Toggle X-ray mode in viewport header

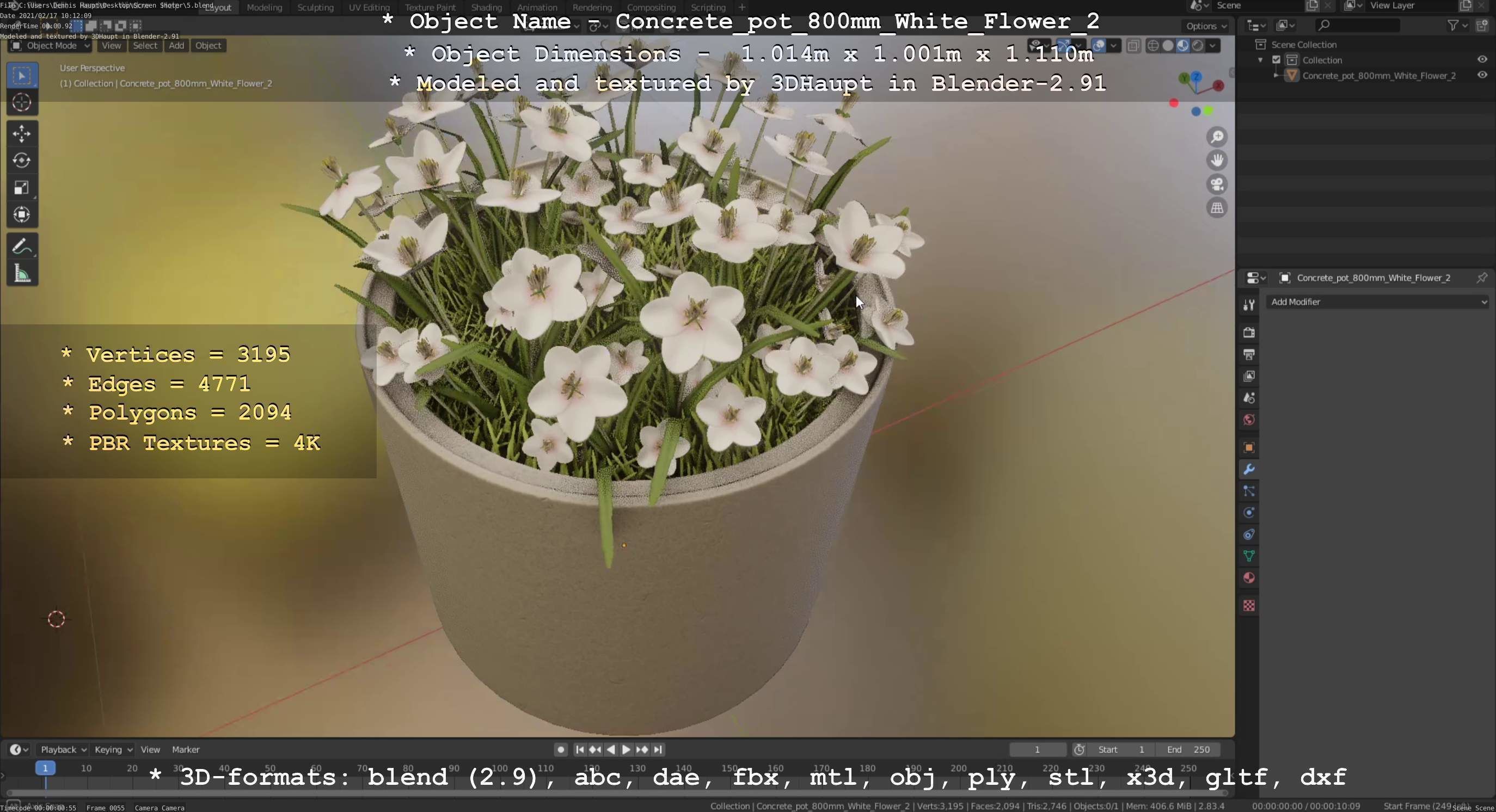[x=1133, y=45]
